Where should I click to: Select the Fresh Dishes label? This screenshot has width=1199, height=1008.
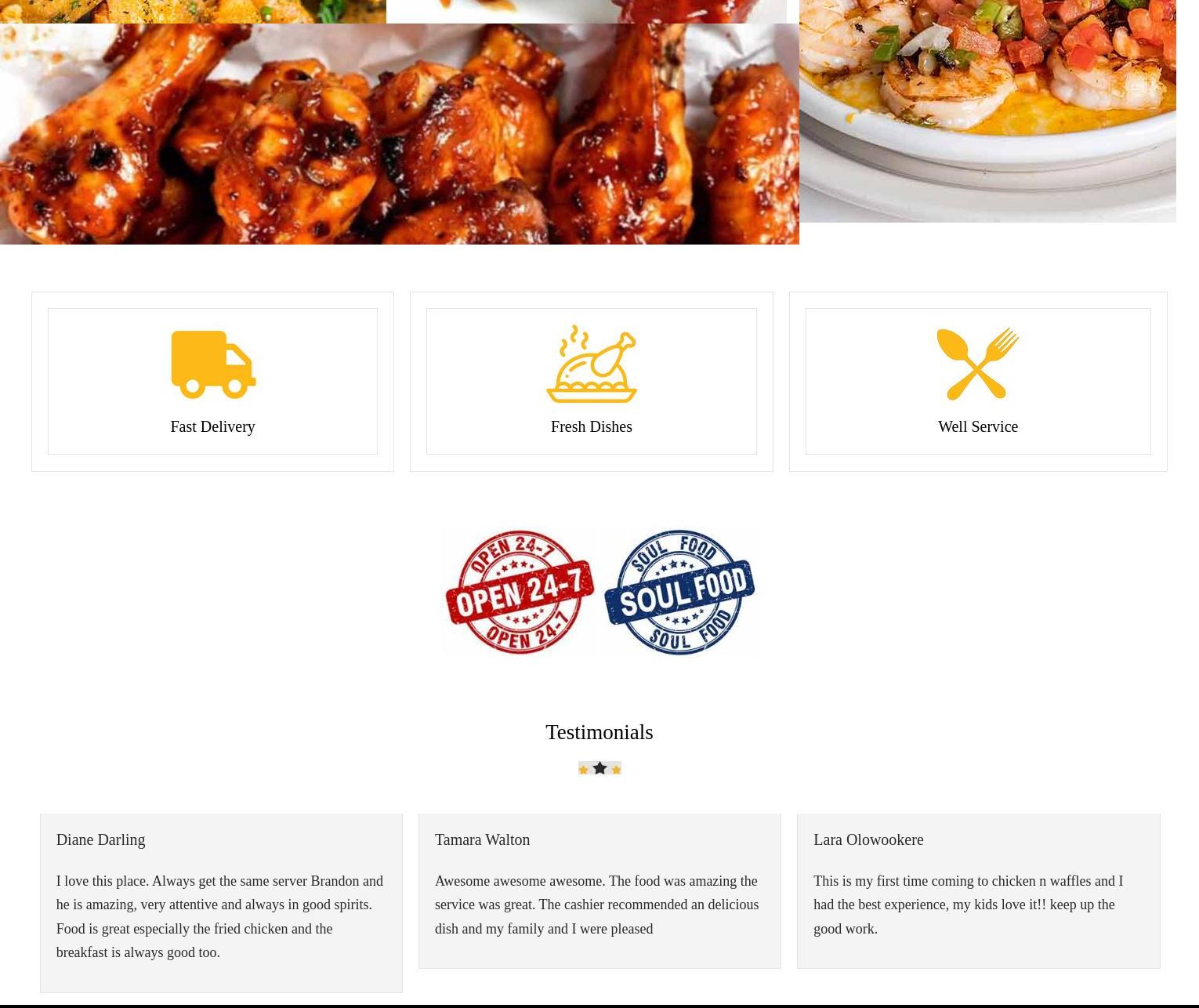[592, 426]
